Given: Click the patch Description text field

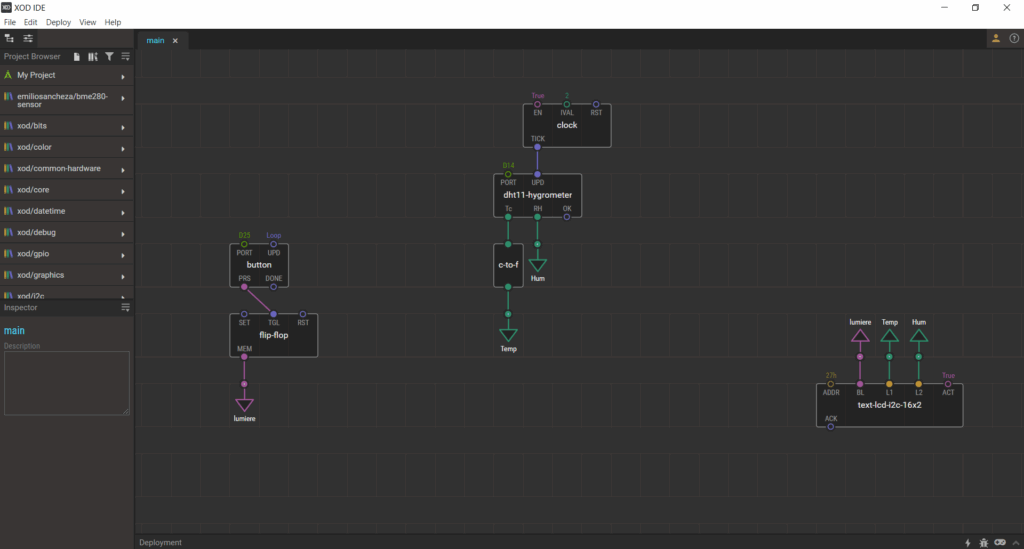Looking at the screenshot, I should pyautogui.click(x=67, y=383).
